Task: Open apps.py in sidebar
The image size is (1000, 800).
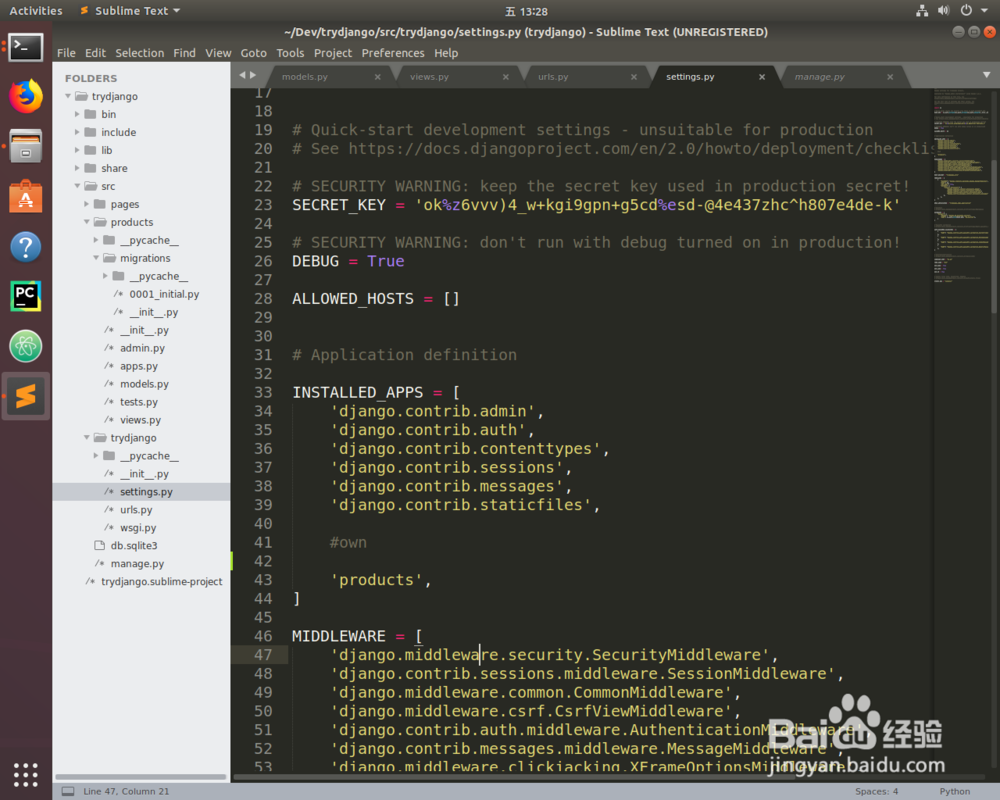Action: coord(138,366)
